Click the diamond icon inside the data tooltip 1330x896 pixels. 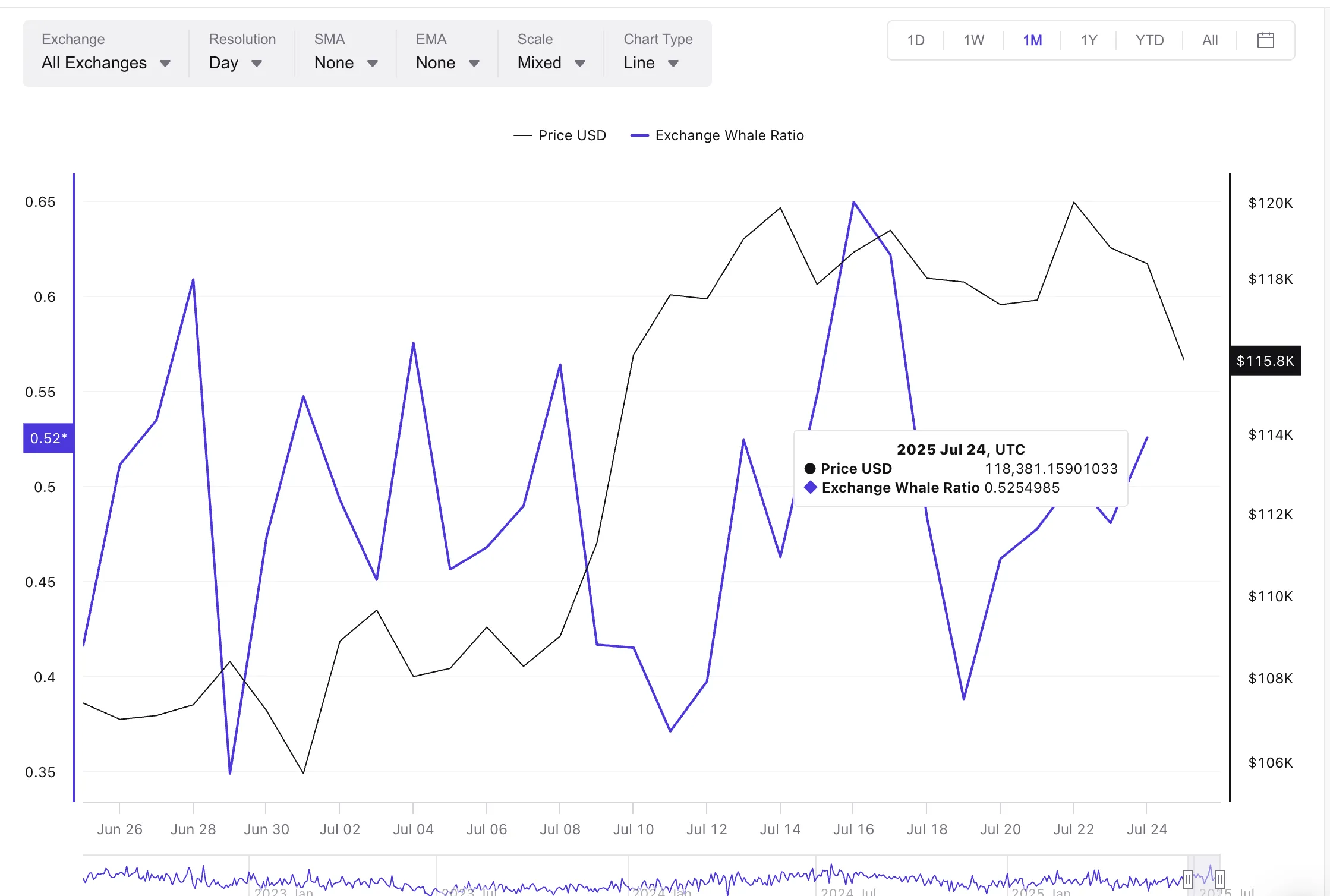[810, 487]
